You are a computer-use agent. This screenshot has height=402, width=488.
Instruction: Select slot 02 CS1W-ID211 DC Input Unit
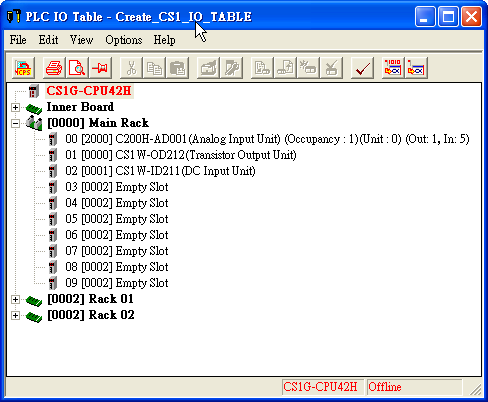pos(160,171)
